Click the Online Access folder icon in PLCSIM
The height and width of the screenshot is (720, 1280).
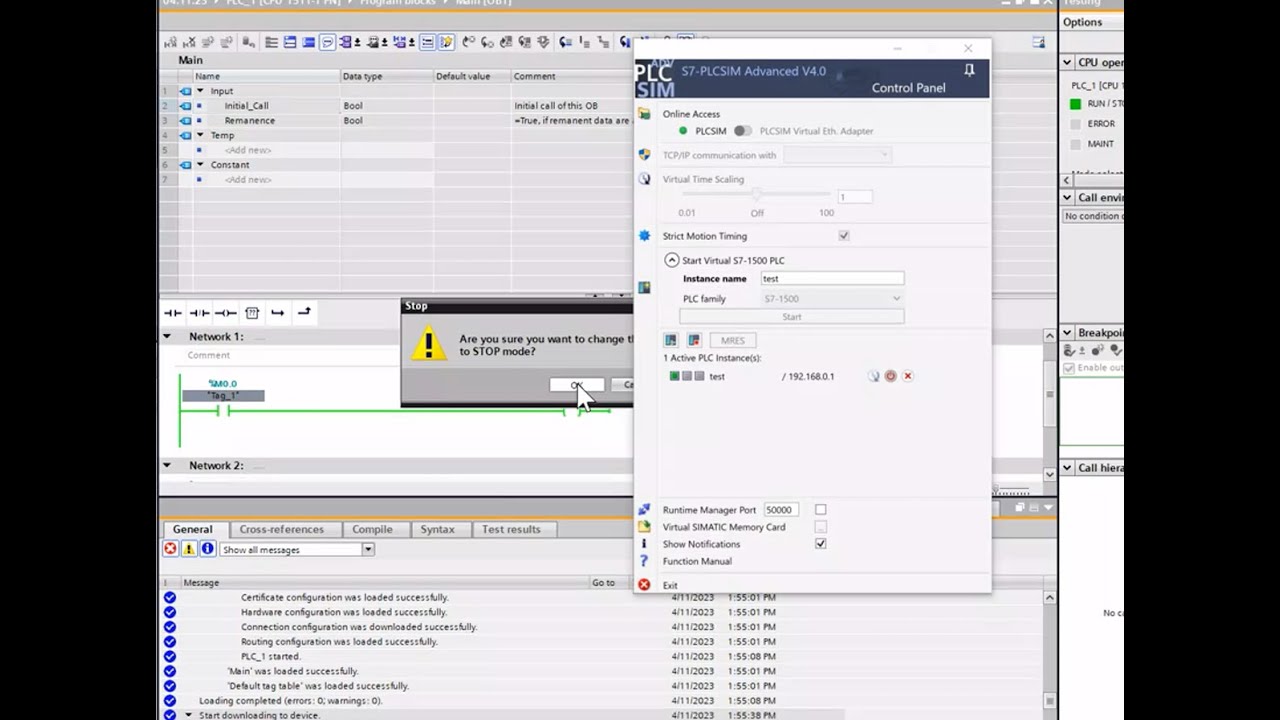(644, 114)
